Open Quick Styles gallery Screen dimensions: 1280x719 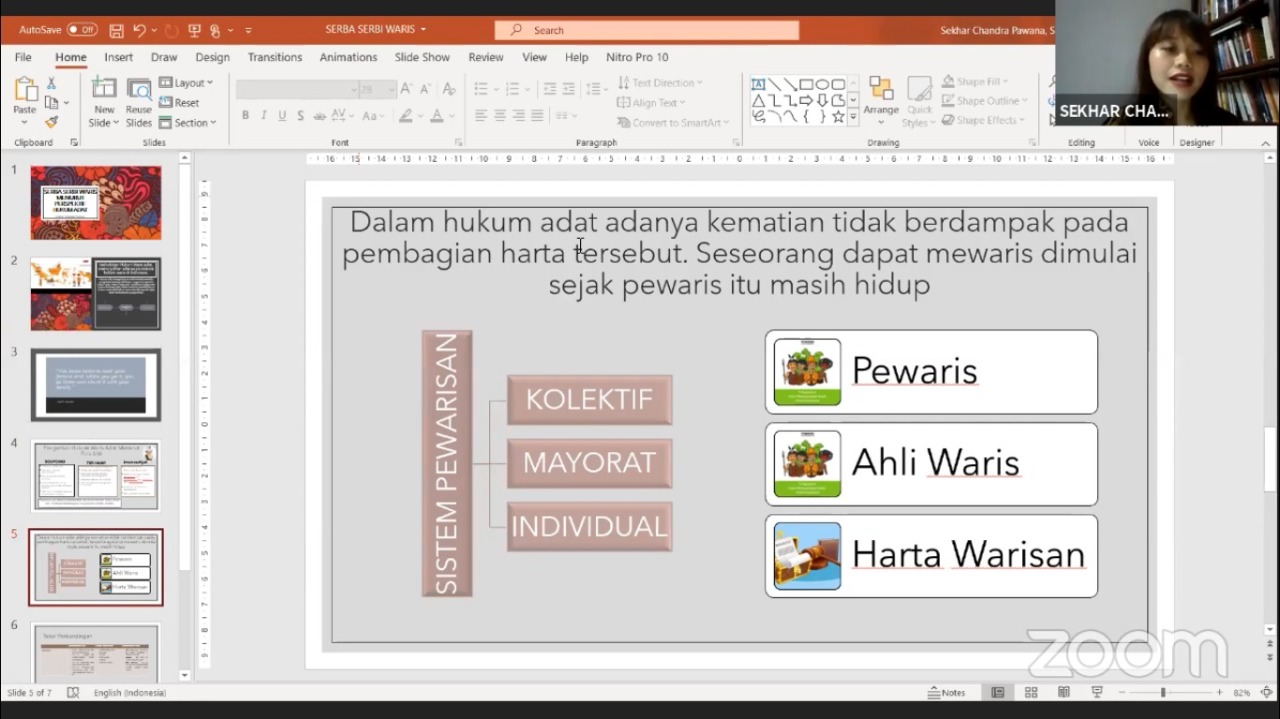click(x=919, y=102)
